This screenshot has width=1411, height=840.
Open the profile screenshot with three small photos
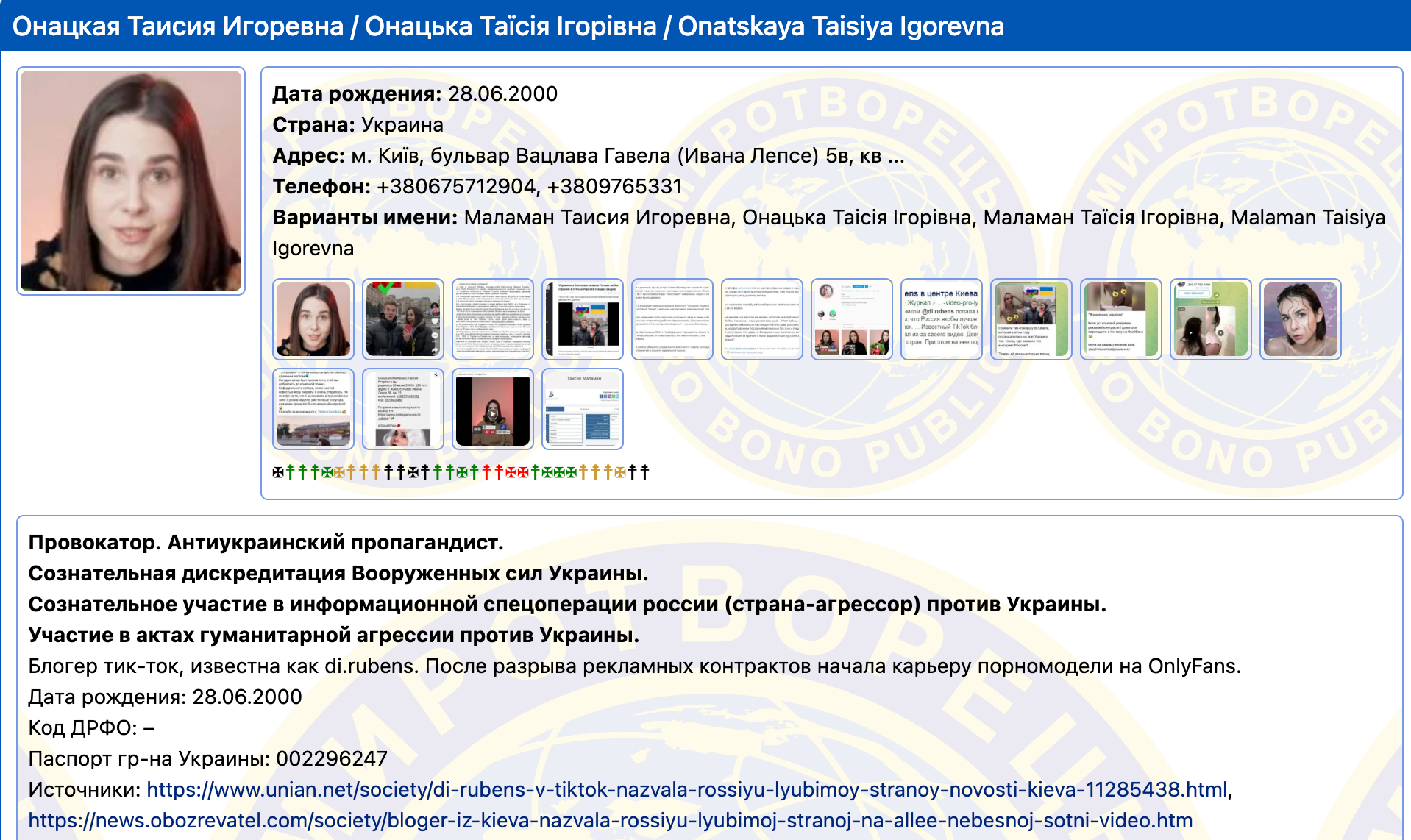pyautogui.click(x=852, y=319)
